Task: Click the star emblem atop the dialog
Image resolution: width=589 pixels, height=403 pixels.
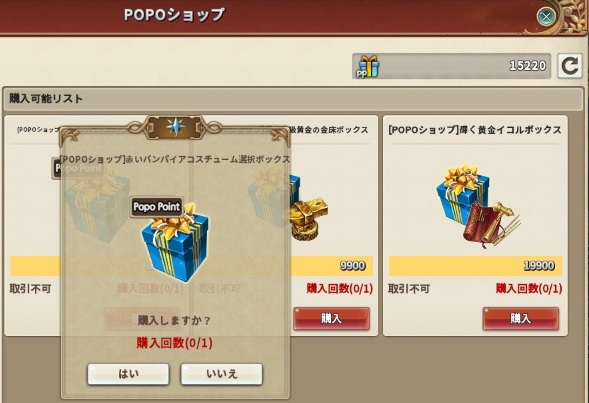Action: 175,127
